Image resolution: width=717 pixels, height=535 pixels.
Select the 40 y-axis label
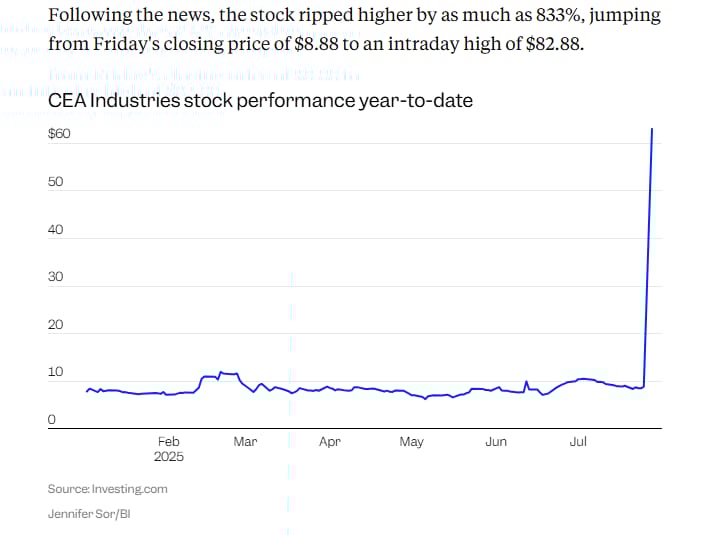(x=55, y=230)
